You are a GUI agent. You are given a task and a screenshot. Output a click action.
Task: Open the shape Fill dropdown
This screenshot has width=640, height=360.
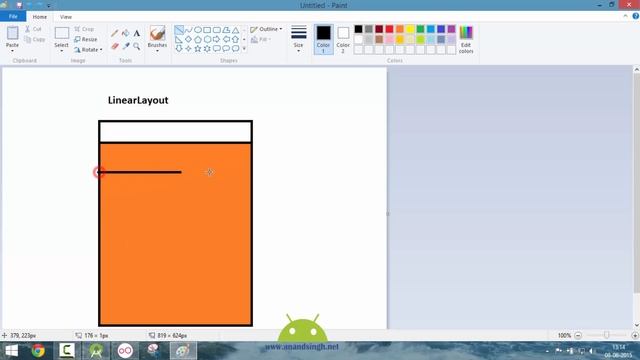click(260, 39)
